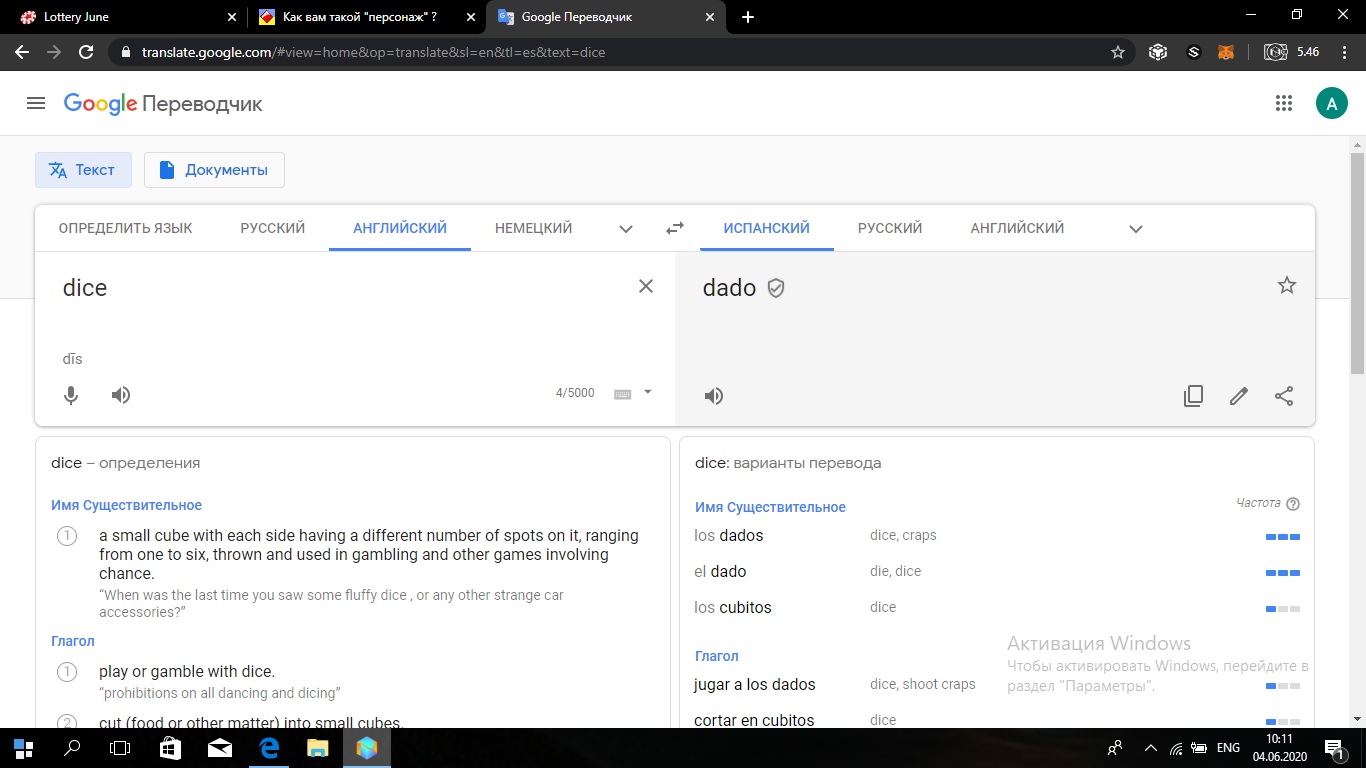The width and height of the screenshot is (1366, 768).
Task: Click the address bar URL
Action: [374, 52]
